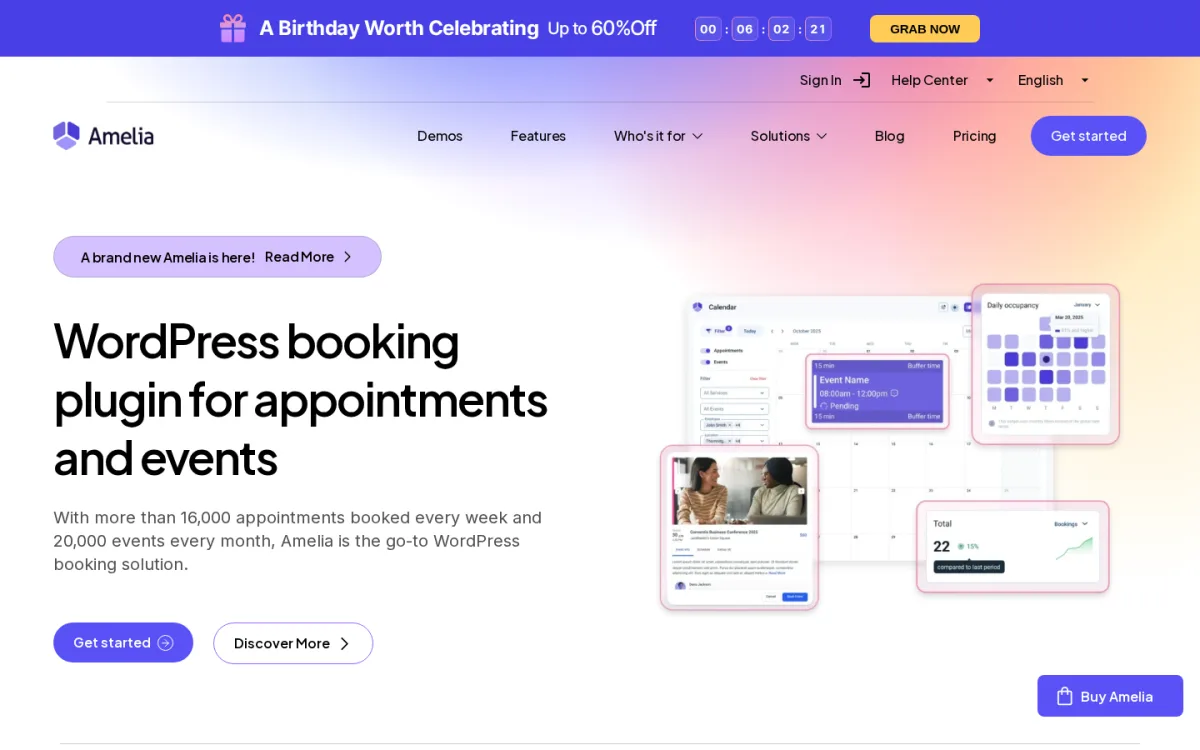The image size is (1200, 750).
Task: Open the Blog page
Action: 889,136
